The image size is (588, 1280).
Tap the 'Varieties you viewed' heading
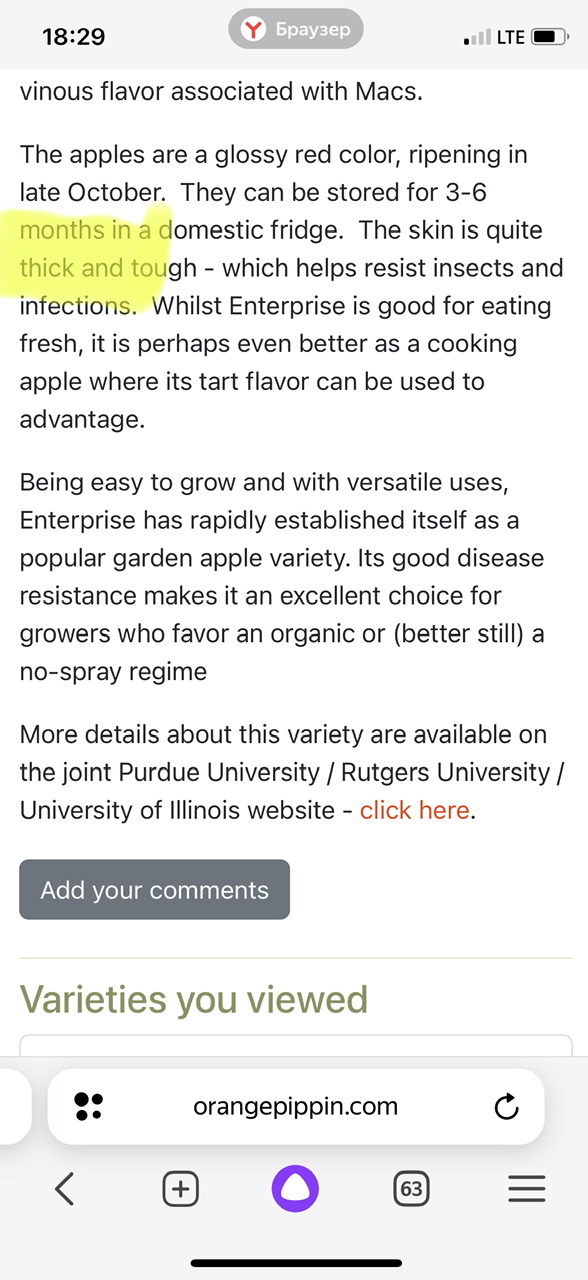[x=194, y=998]
